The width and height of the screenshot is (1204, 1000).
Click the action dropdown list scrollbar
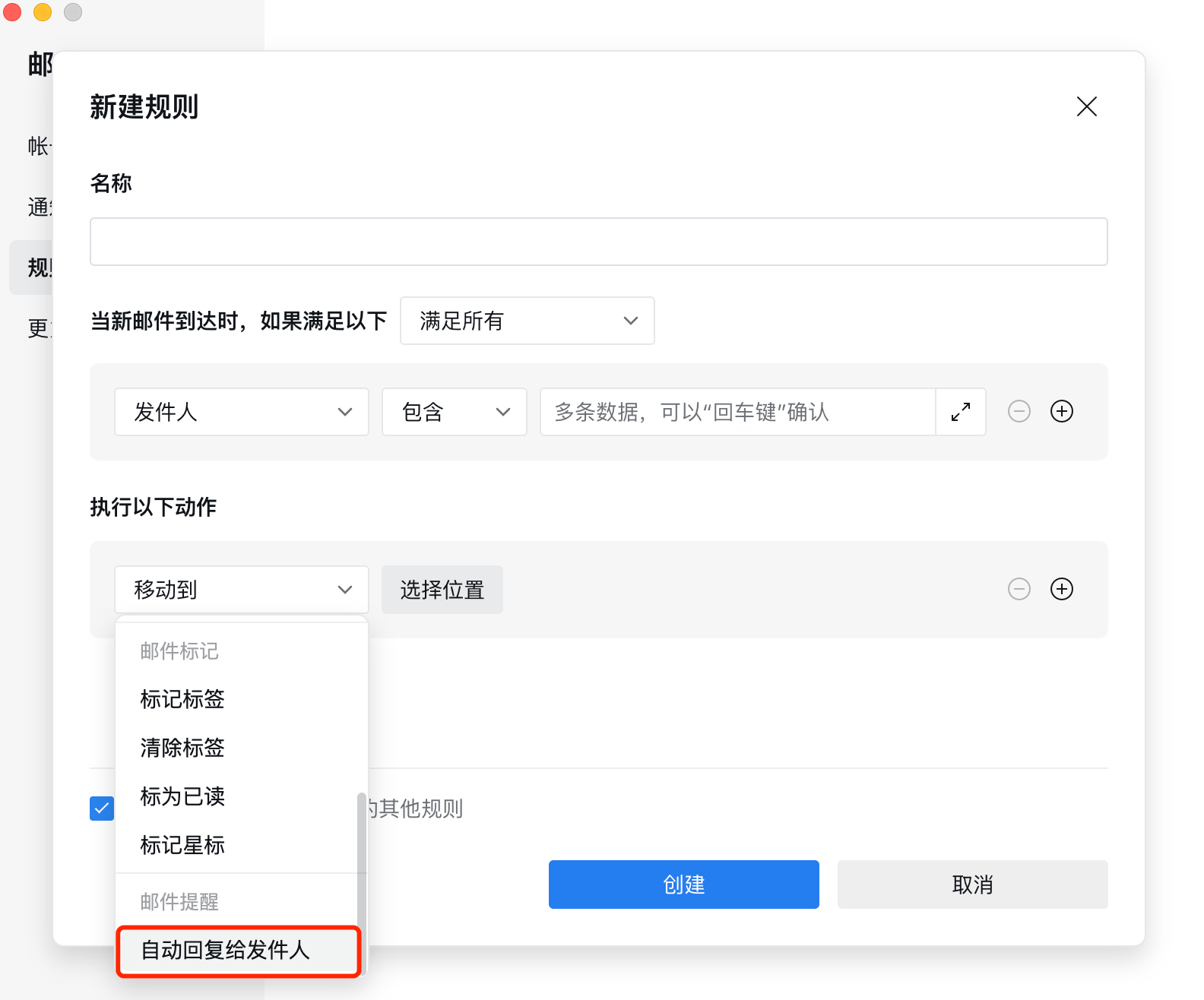[362, 883]
